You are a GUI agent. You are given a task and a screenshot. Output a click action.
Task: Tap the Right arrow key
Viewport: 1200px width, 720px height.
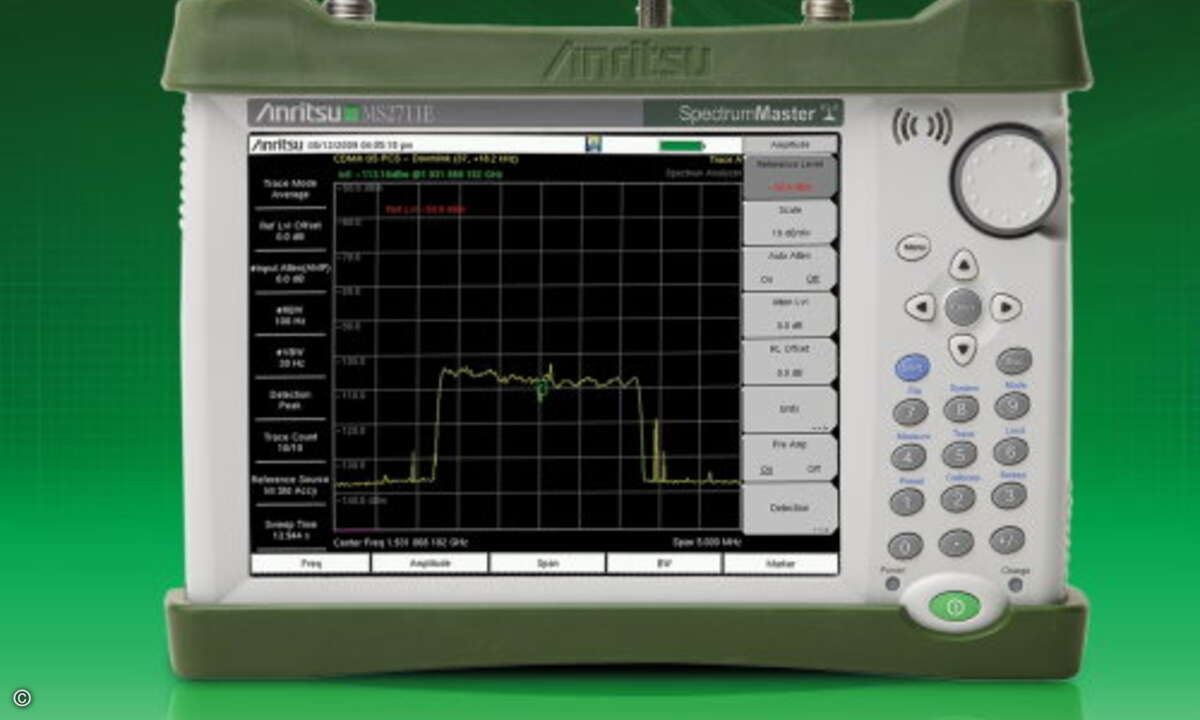1006,307
